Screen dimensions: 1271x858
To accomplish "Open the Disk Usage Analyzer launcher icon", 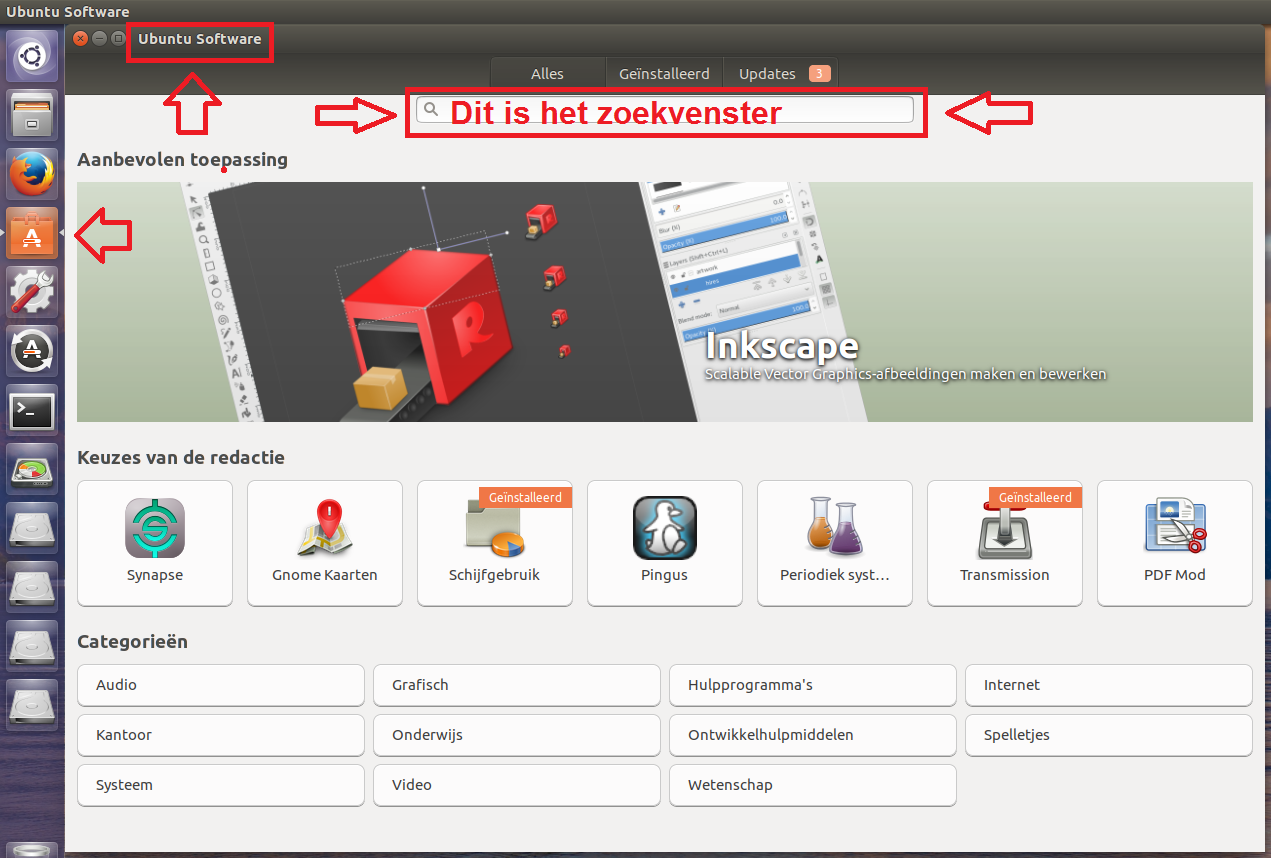I will click(32, 469).
